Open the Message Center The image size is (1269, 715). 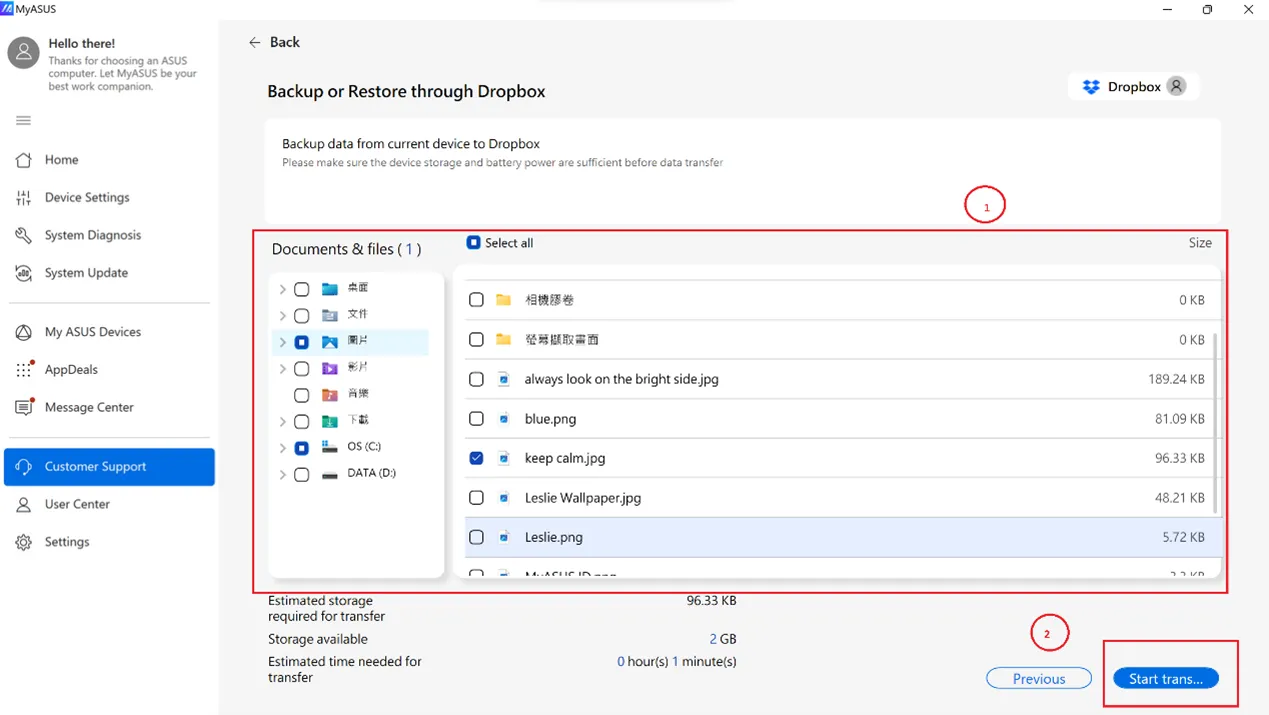click(x=90, y=406)
